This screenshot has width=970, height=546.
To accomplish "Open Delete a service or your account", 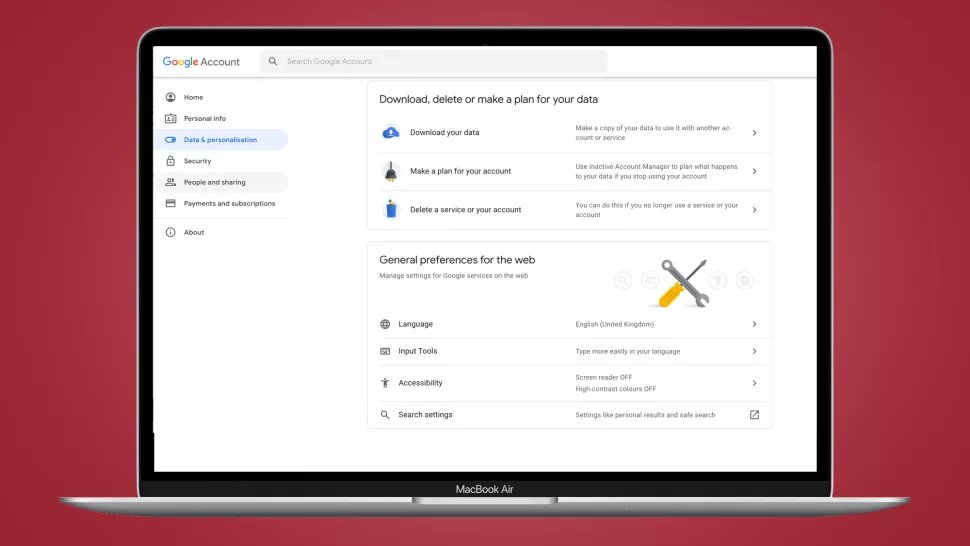I will coord(570,210).
